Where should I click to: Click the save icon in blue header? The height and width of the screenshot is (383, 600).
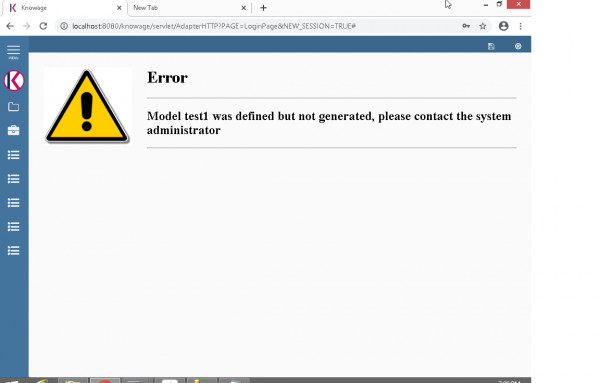pos(491,46)
